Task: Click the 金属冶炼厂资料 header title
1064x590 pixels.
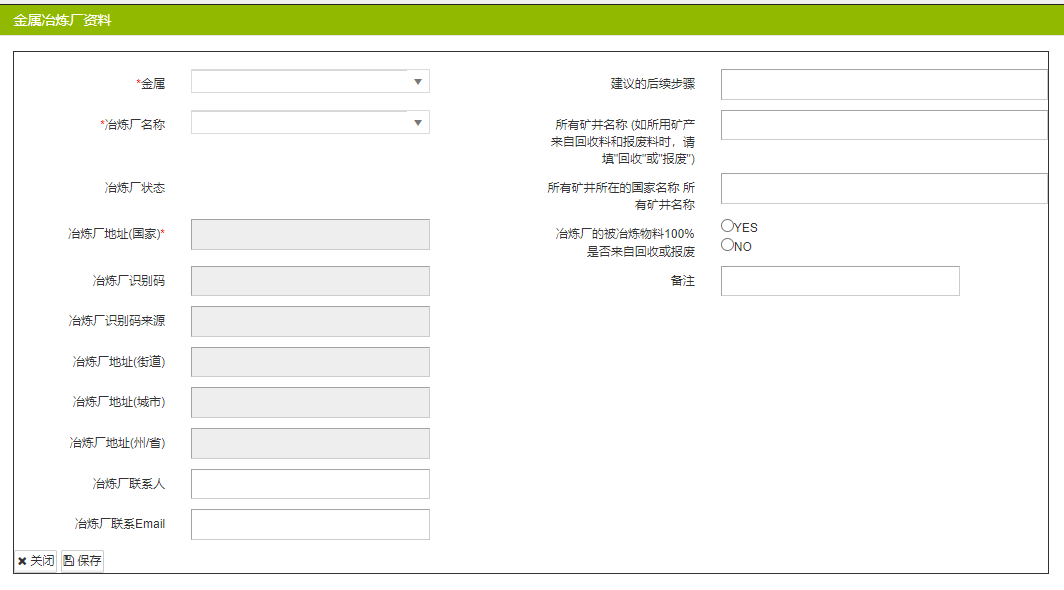Action: pos(62,20)
